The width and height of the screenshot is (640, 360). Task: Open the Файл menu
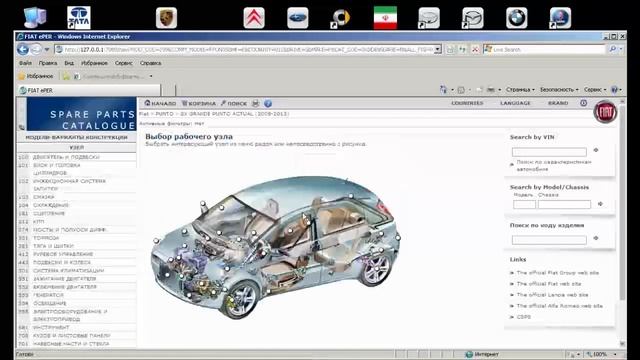tap(25, 63)
